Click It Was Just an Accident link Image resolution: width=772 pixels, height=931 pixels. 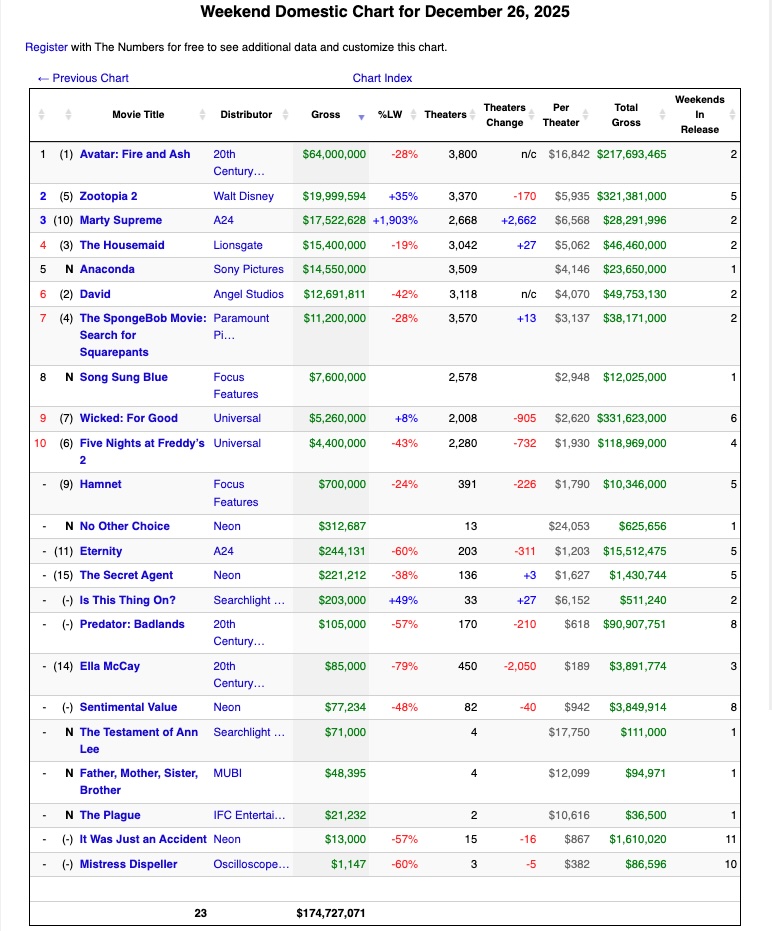coord(143,839)
